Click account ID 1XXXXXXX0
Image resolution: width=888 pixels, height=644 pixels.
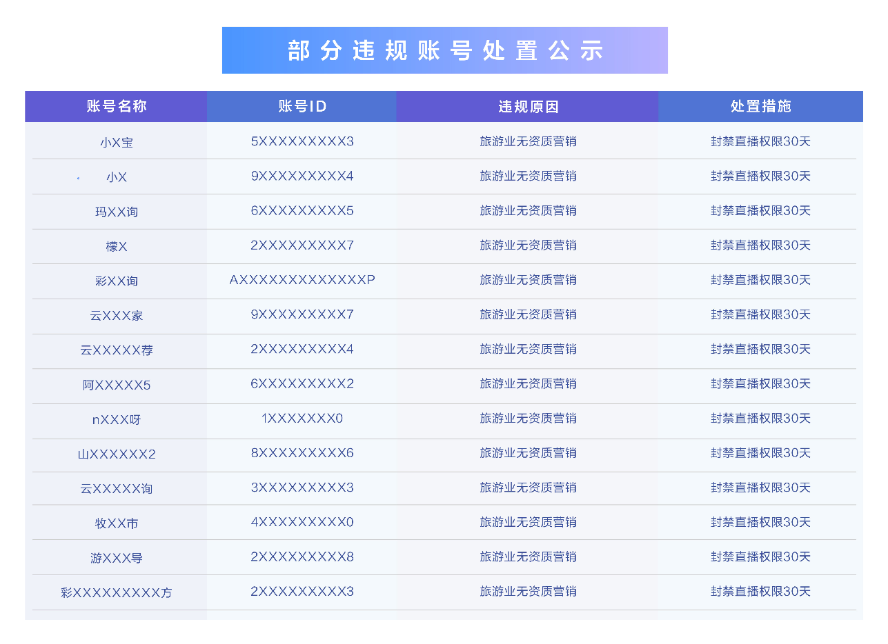pos(301,418)
